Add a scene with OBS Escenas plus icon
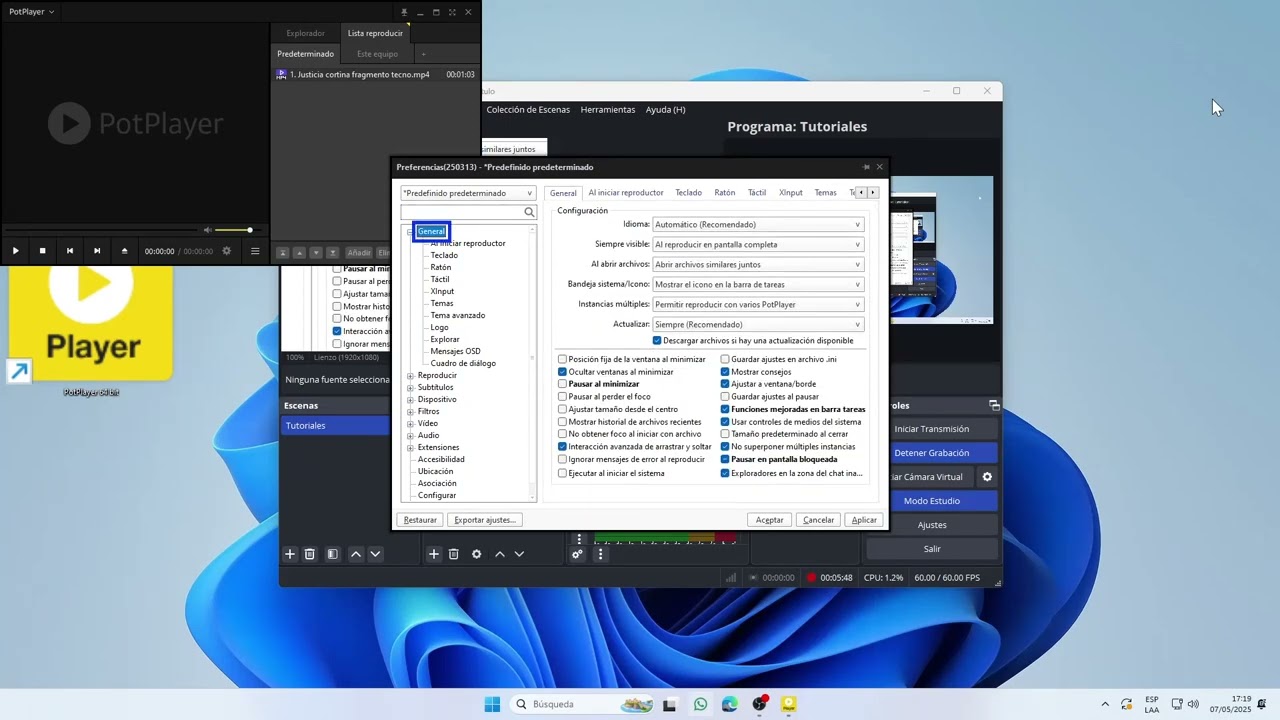The height and width of the screenshot is (720, 1280). click(x=290, y=554)
